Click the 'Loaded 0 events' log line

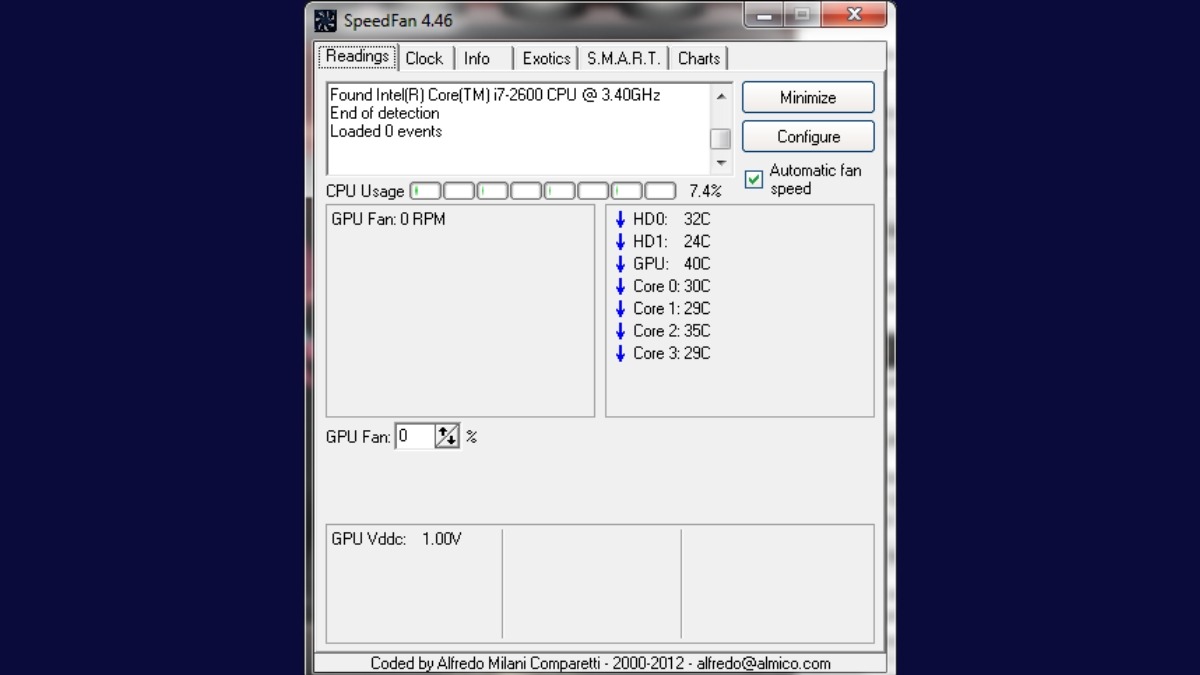pyautogui.click(x=386, y=131)
